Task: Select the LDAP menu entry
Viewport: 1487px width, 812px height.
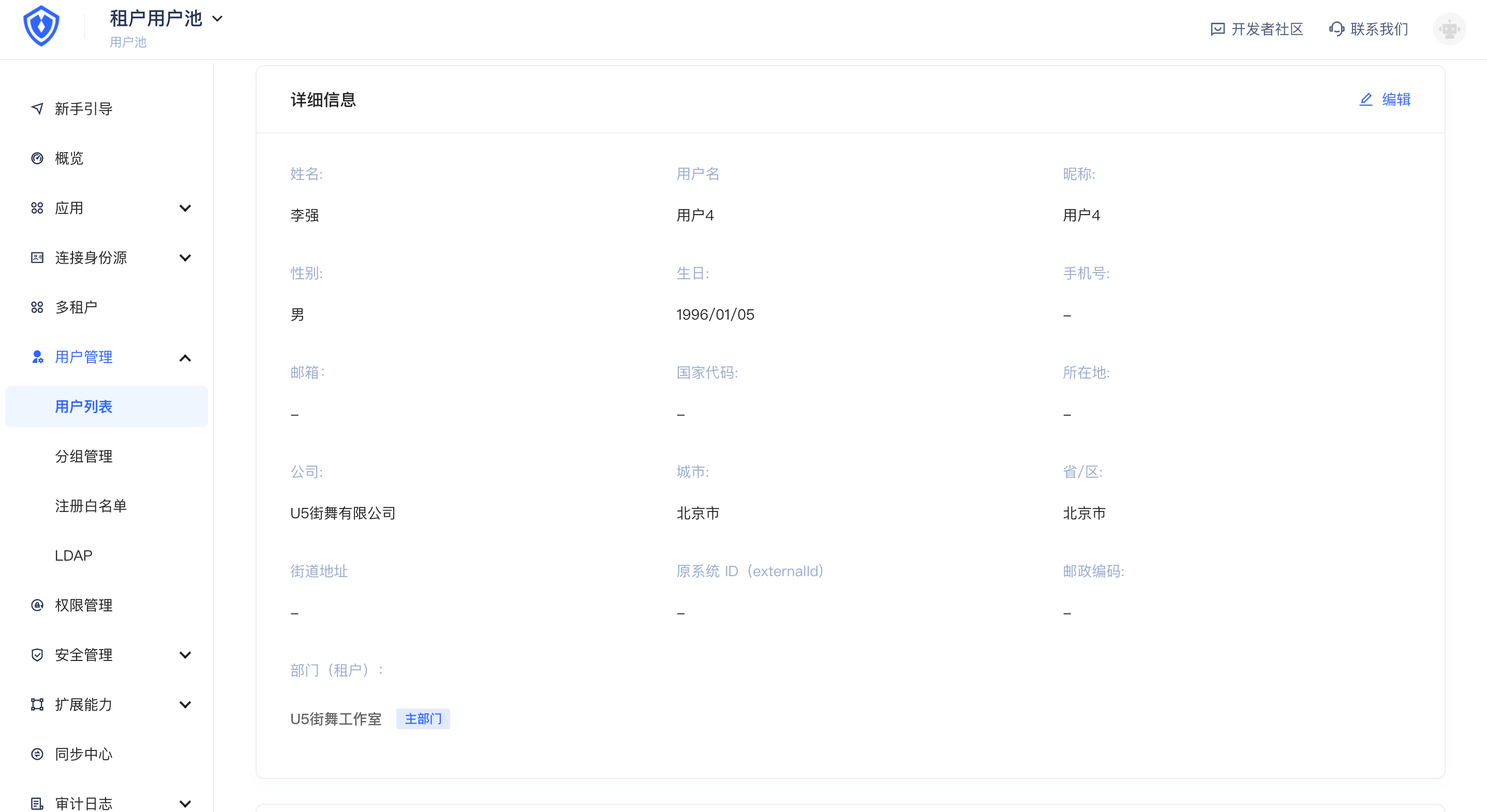Action: pyautogui.click(x=73, y=555)
